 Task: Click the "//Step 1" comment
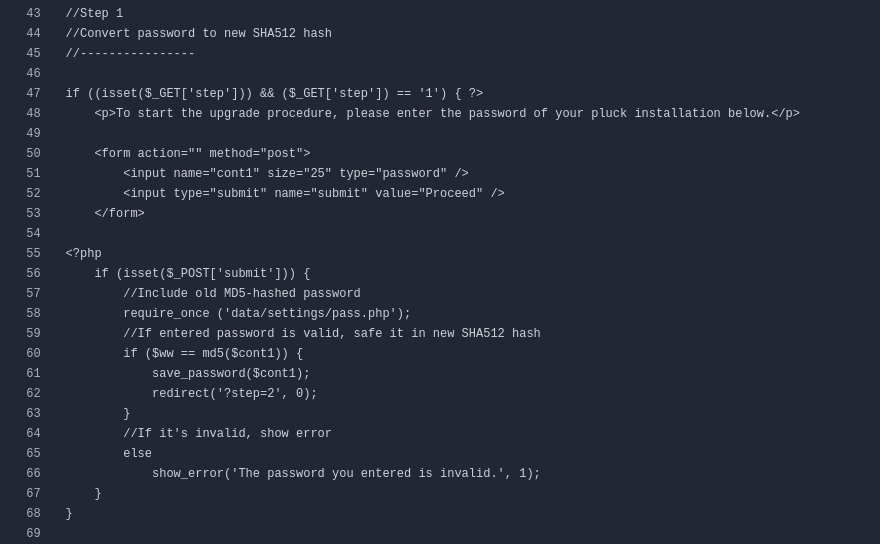tap(94, 14)
